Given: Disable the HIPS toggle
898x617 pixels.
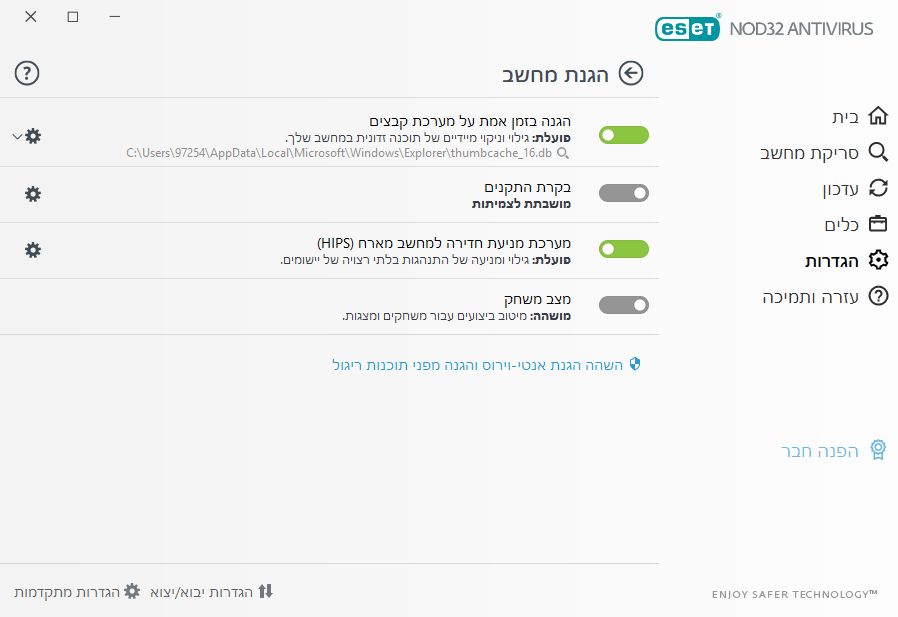Looking at the screenshot, I should (624, 249).
